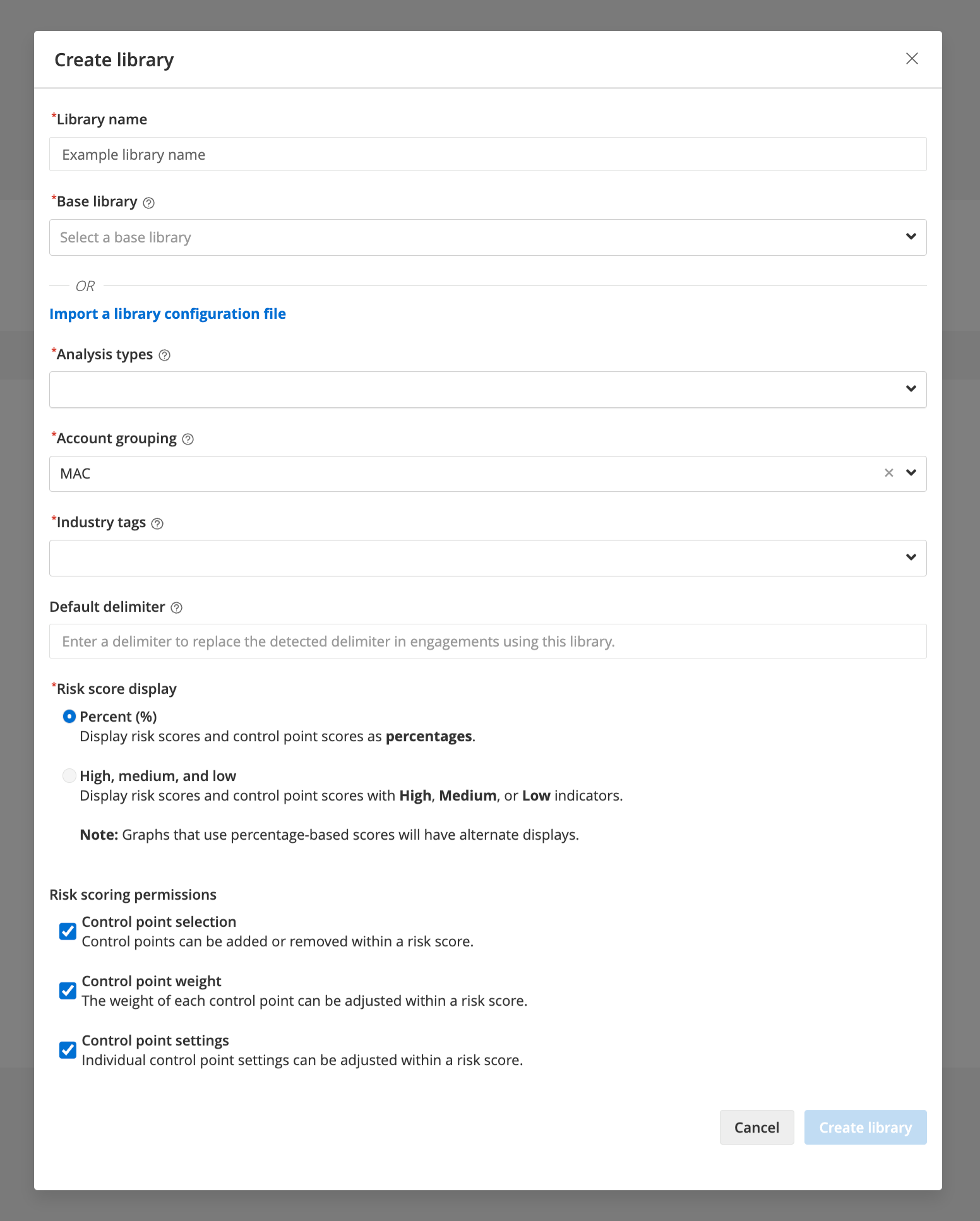
Task: Expand the Analysis types dropdown
Action: click(x=487, y=390)
